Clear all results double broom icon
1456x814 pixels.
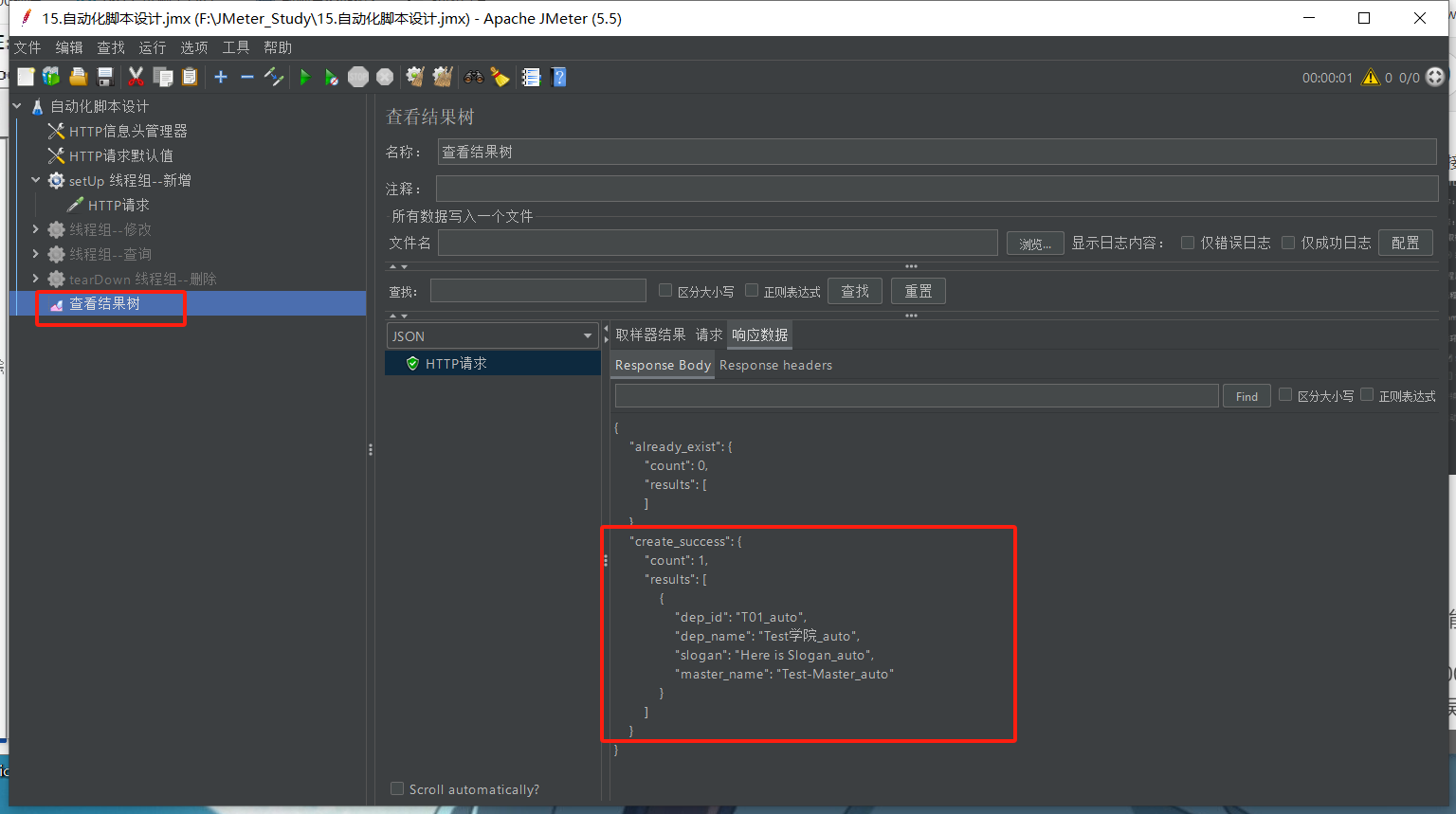443,77
